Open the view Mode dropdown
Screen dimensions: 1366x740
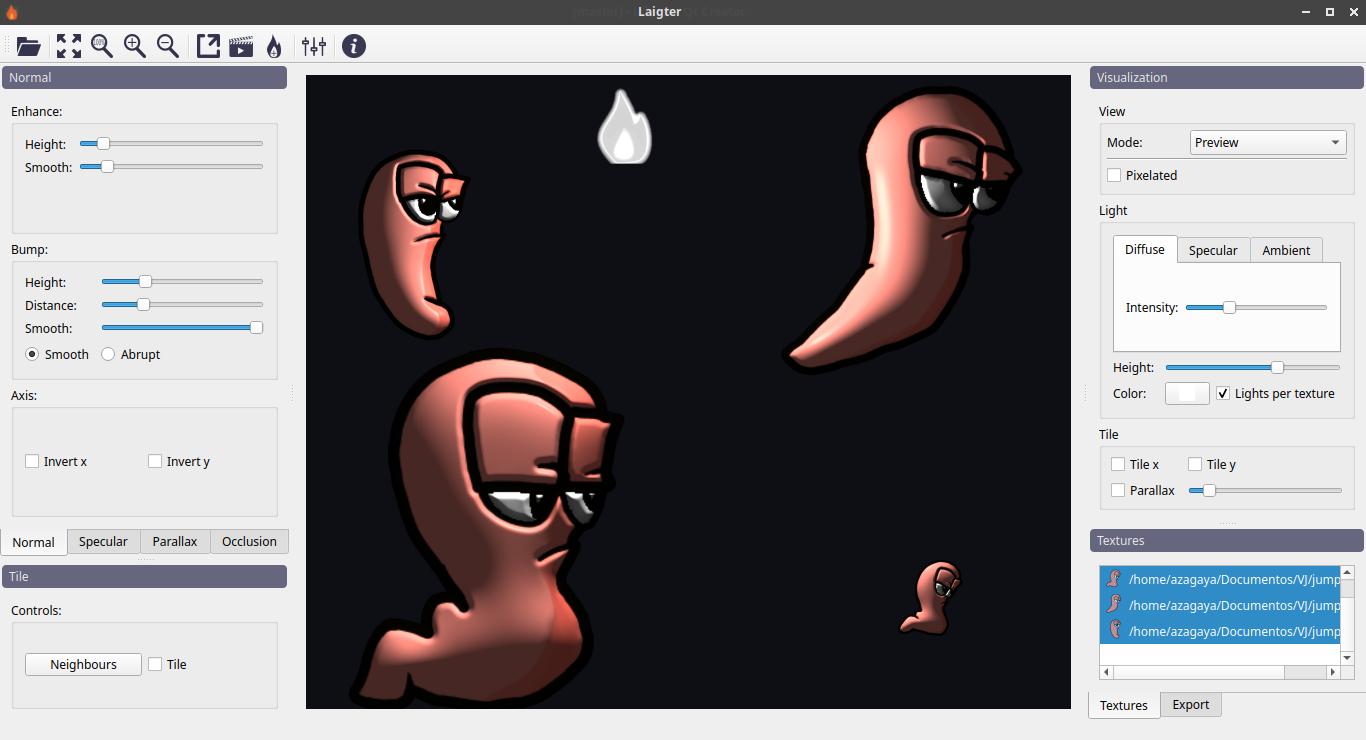pos(1267,142)
